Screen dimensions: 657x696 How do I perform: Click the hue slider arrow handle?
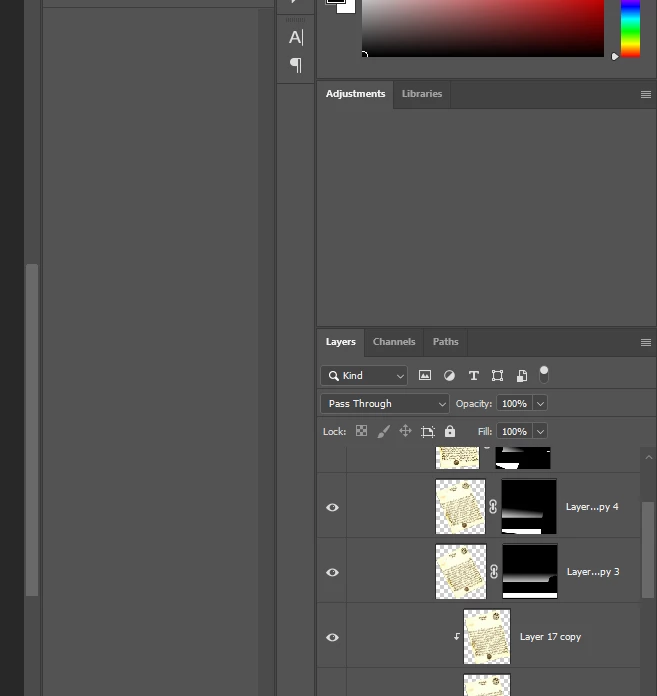point(615,56)
